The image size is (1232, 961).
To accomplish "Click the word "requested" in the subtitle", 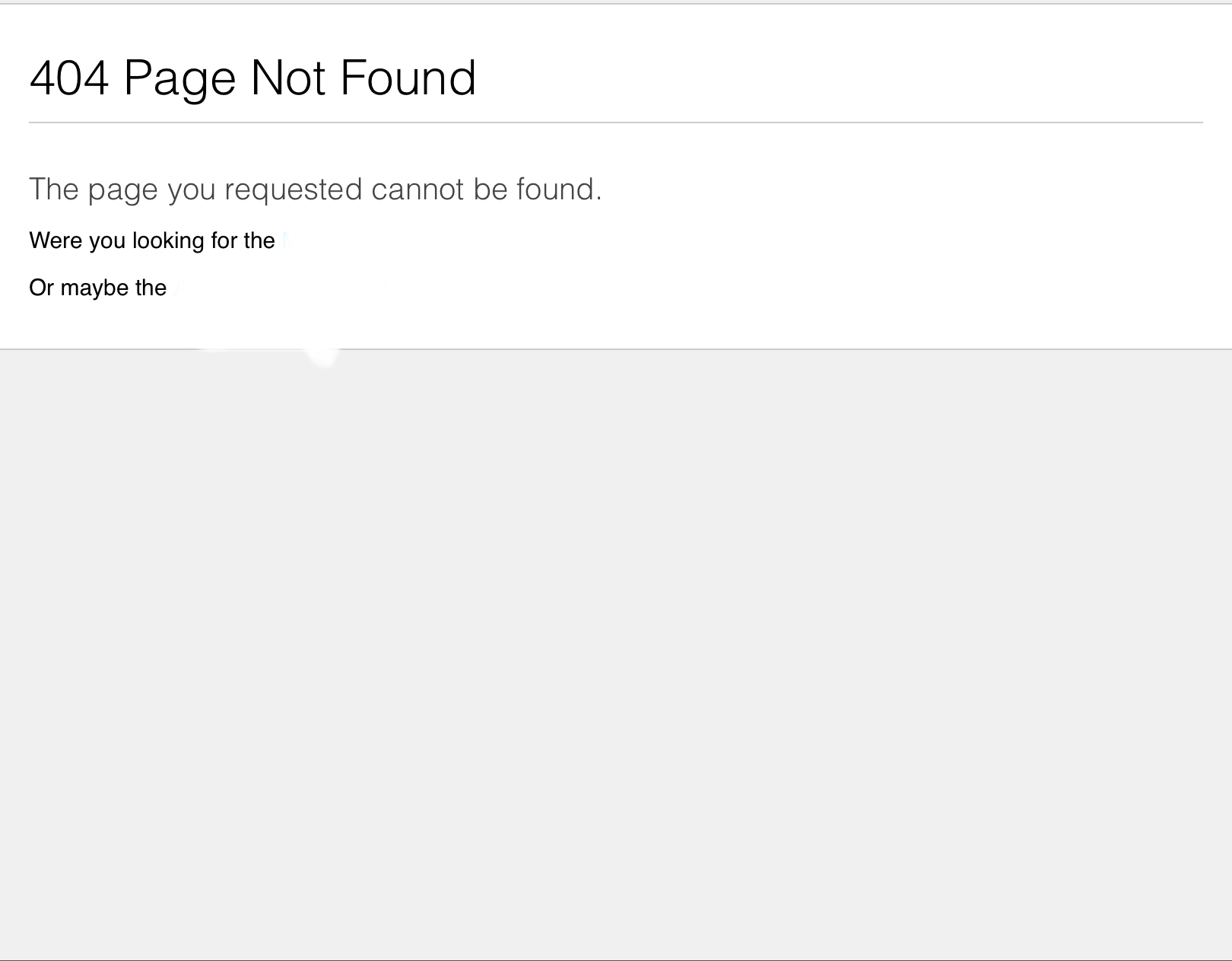I will point(293,189).
